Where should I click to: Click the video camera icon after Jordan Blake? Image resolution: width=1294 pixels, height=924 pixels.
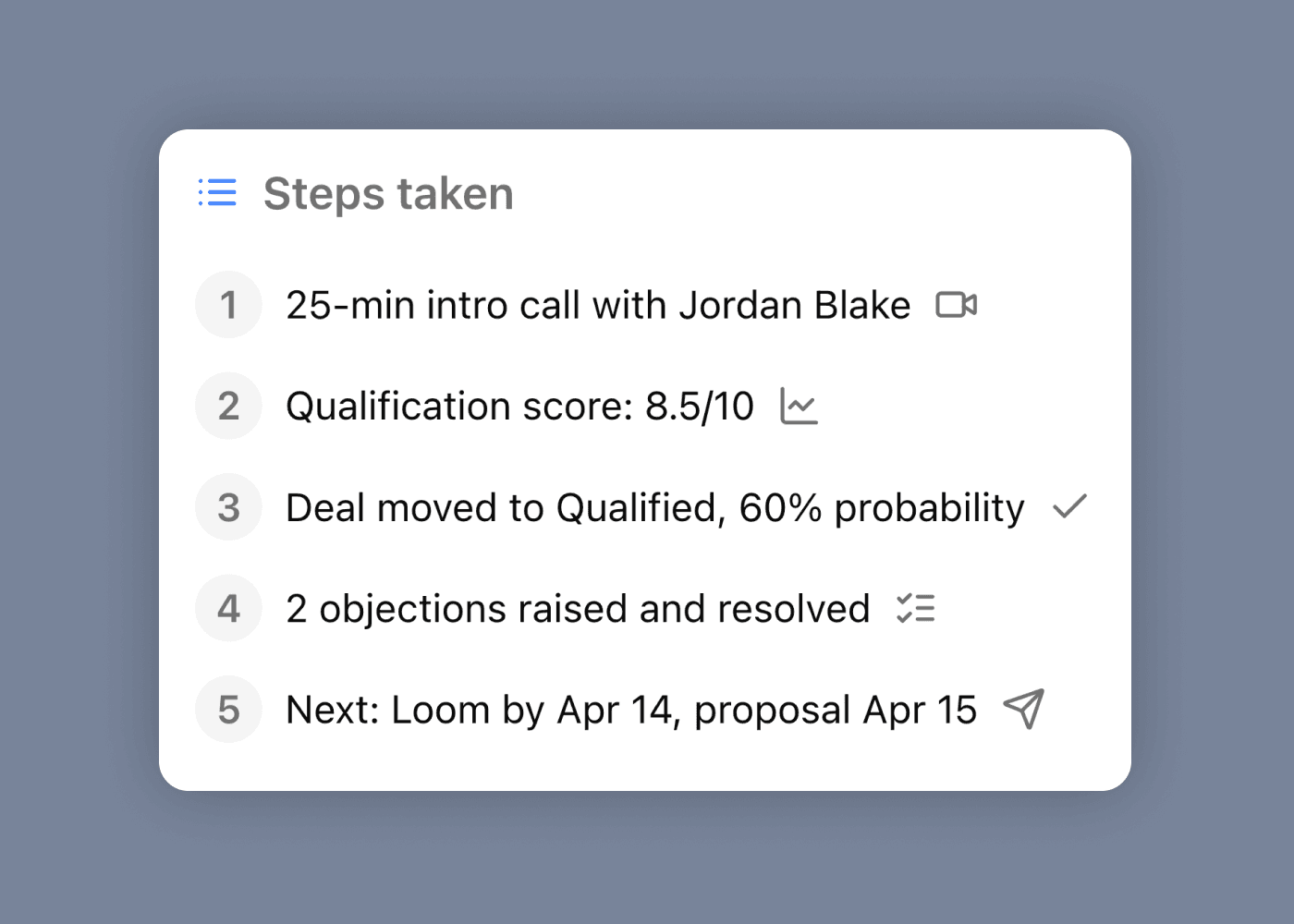point(956,305)
